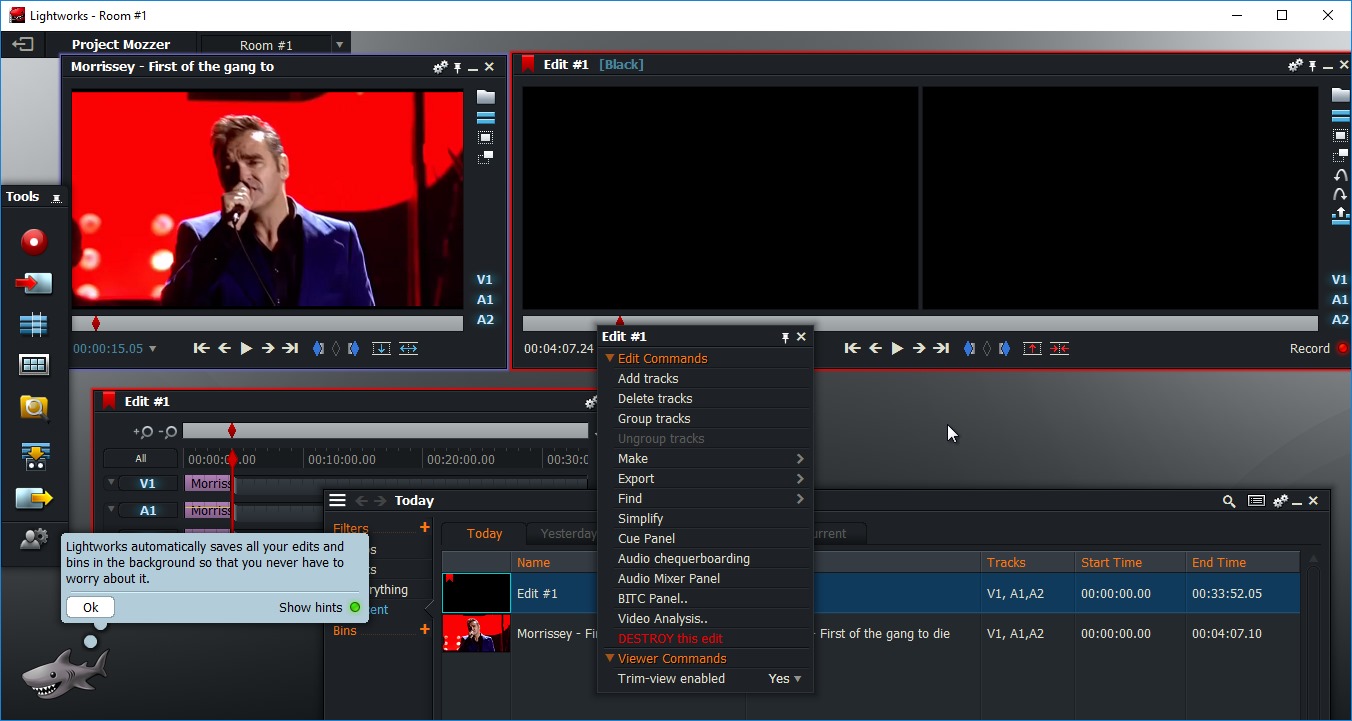Screen dimensions: 1352x721
Task: Unpin the Tools panel
Action: coord(56,198)
